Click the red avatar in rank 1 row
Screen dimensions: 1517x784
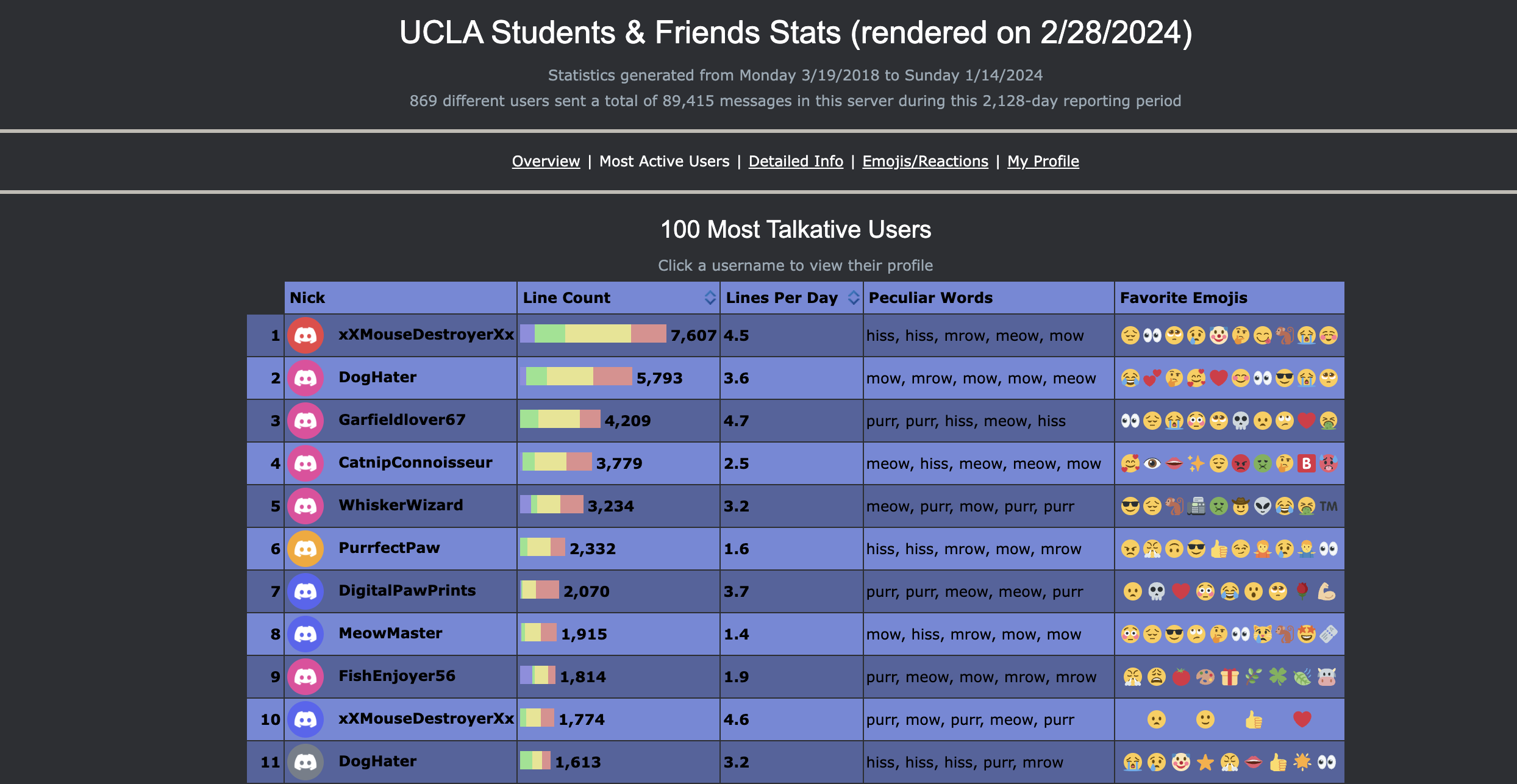pos(305,335)
